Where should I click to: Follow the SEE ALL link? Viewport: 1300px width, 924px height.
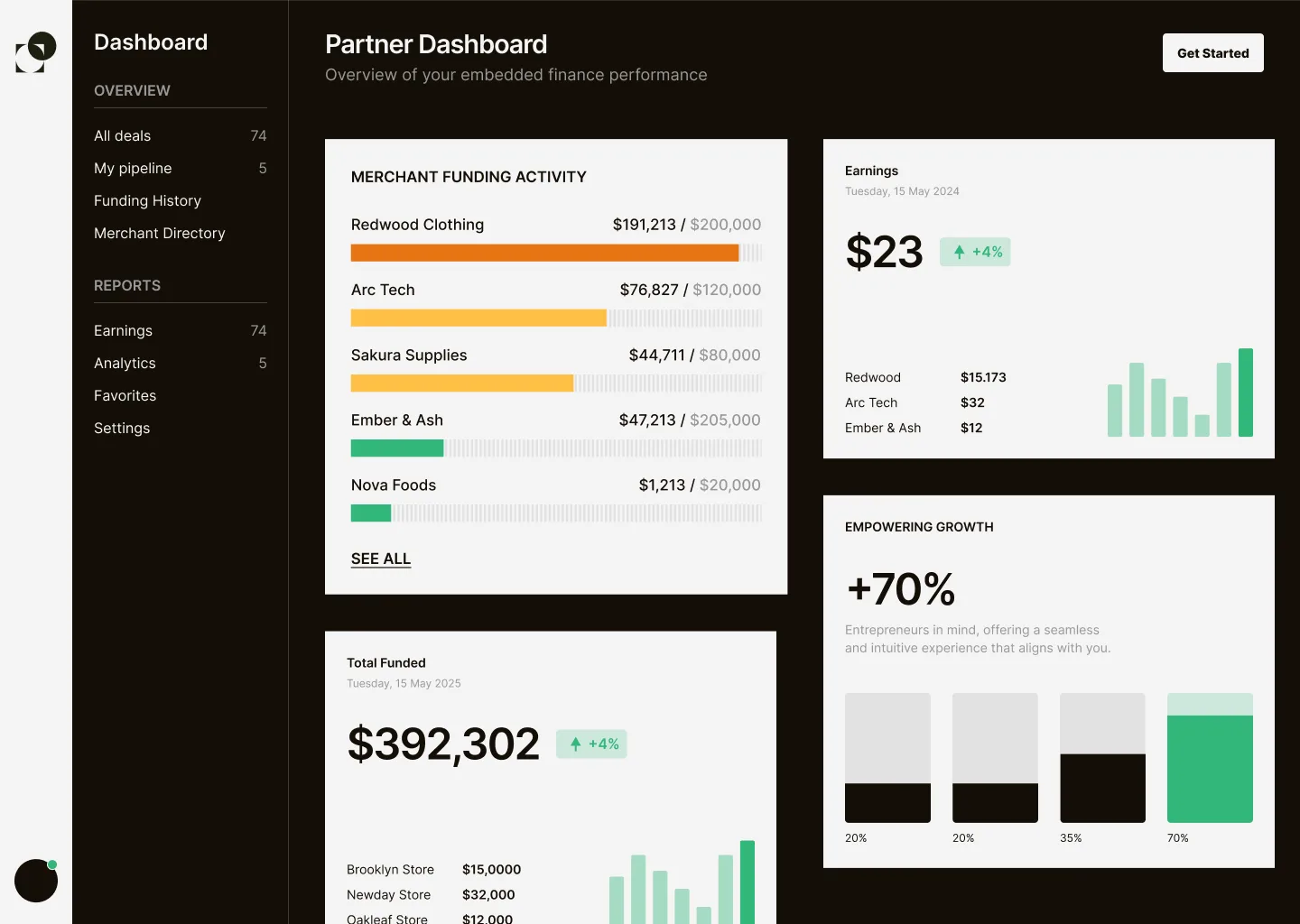coord(381,559)
